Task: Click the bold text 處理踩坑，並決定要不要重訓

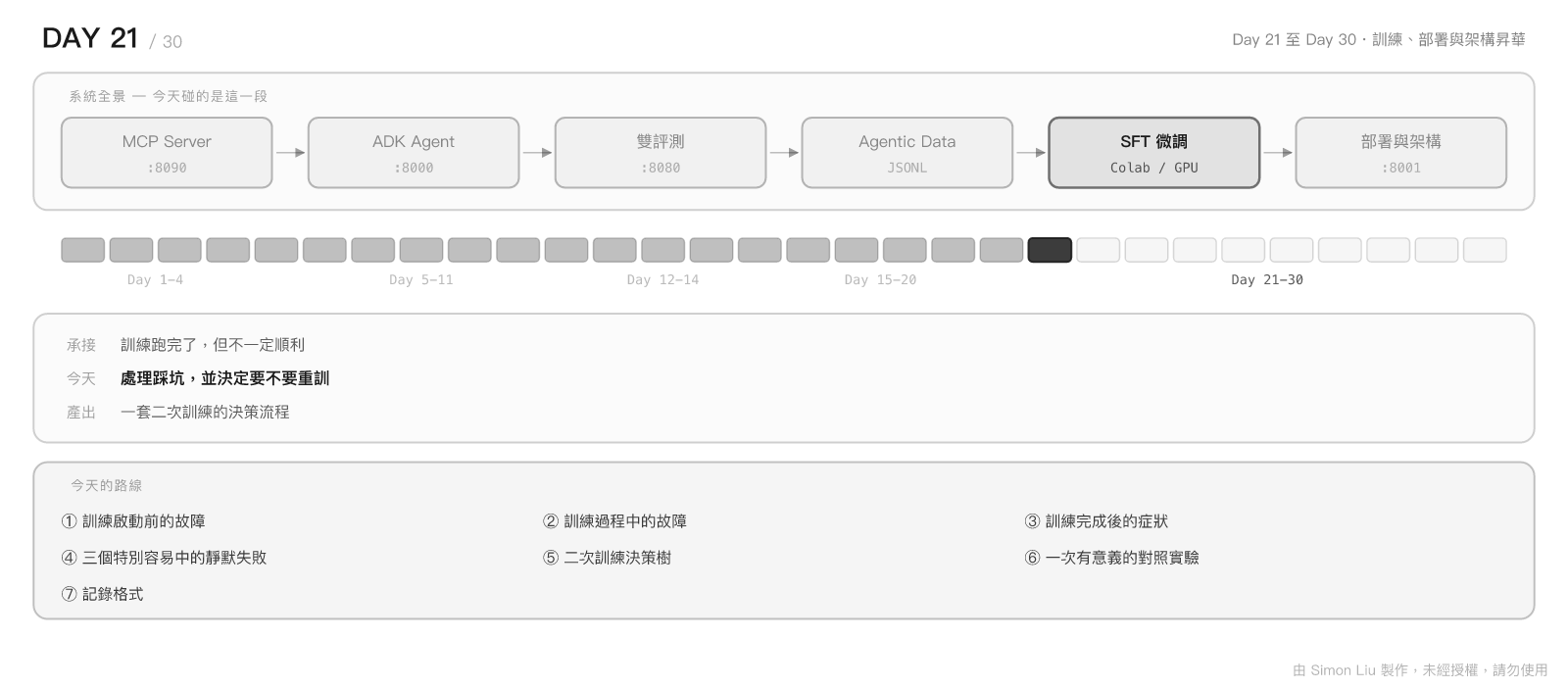Action: coord(224,378)
